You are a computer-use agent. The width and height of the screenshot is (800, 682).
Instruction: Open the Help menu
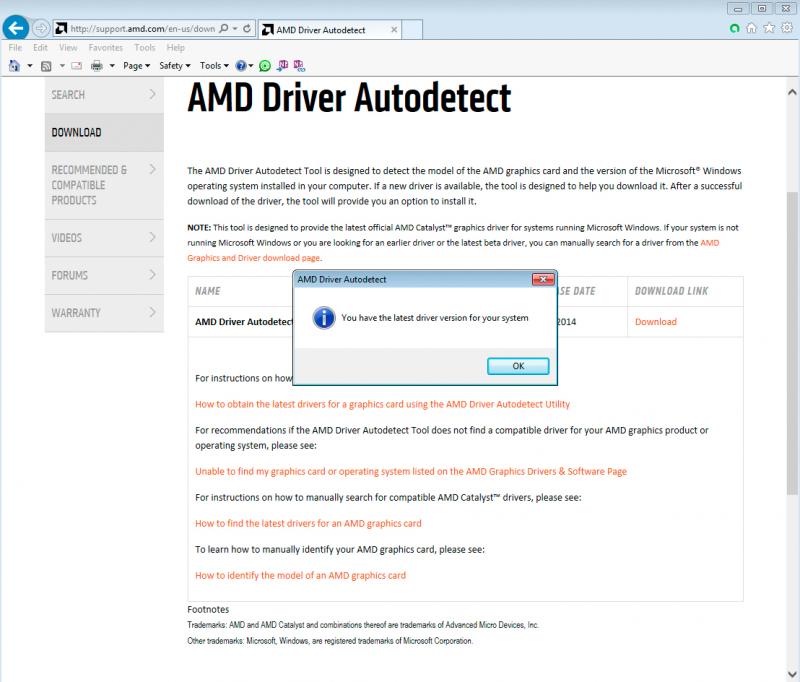tap(176, 47)
